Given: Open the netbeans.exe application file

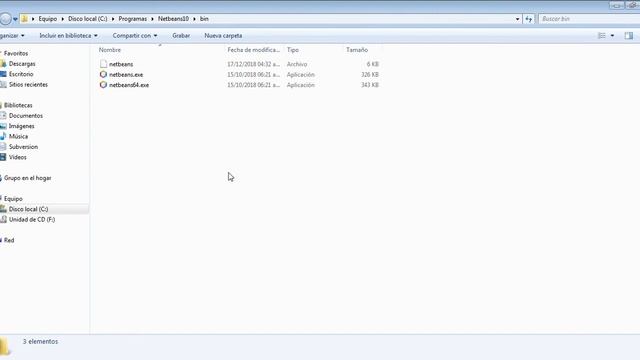Looking at the screenshot, I should (126, 75).
